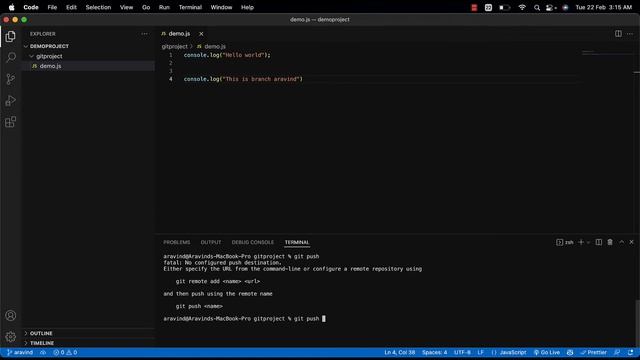Viewport: 640px width, 360px height.
Task: Change end of line sequence LF
Action: coord(481,352)
